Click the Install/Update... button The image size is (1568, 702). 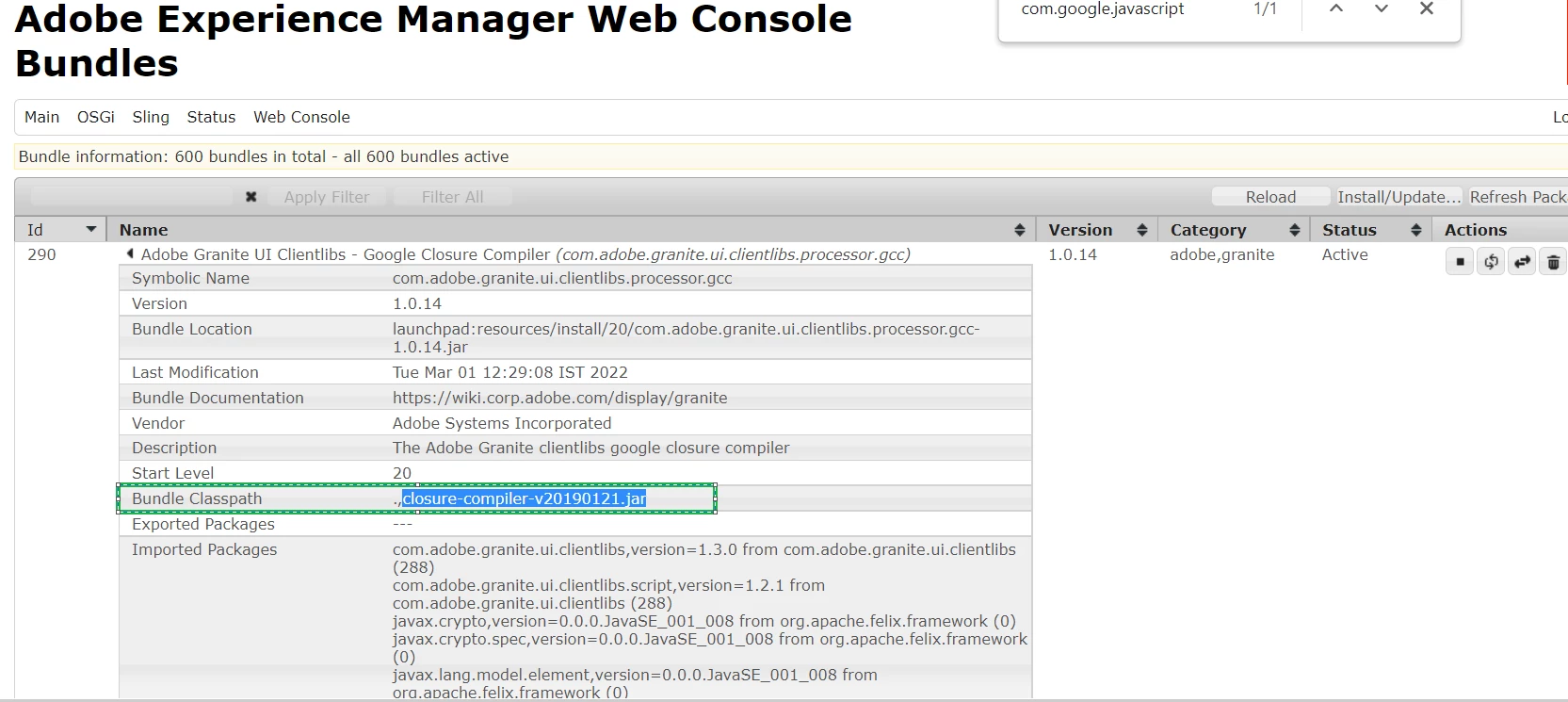1399,197
